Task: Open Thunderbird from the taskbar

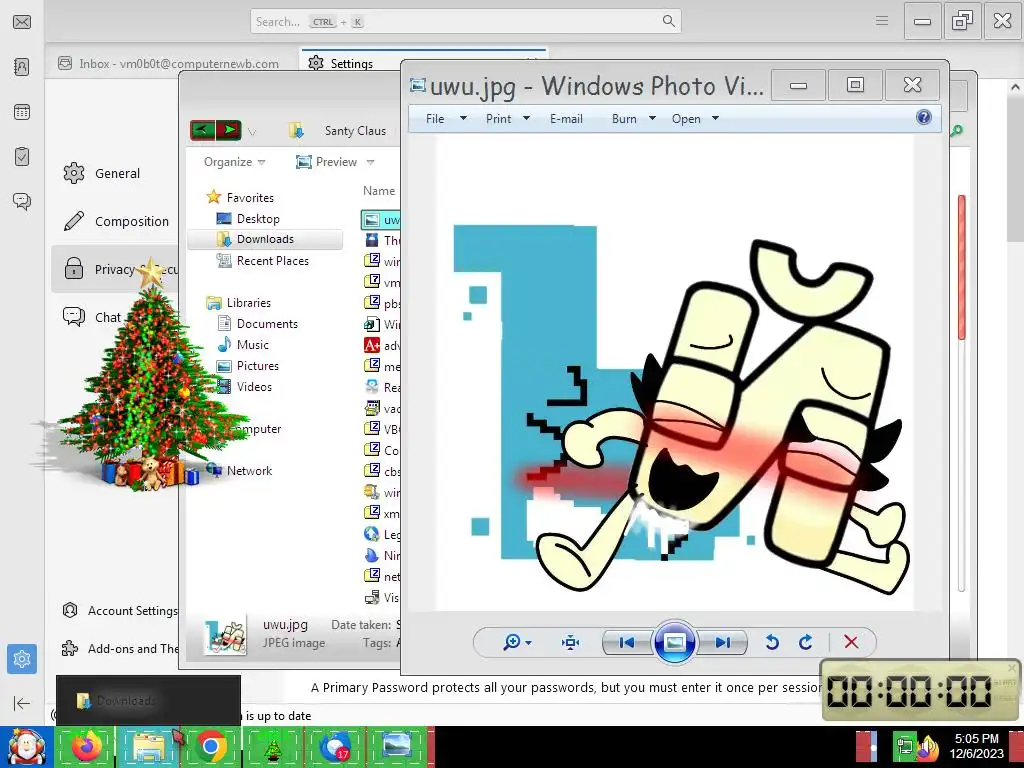Action: 335,747
